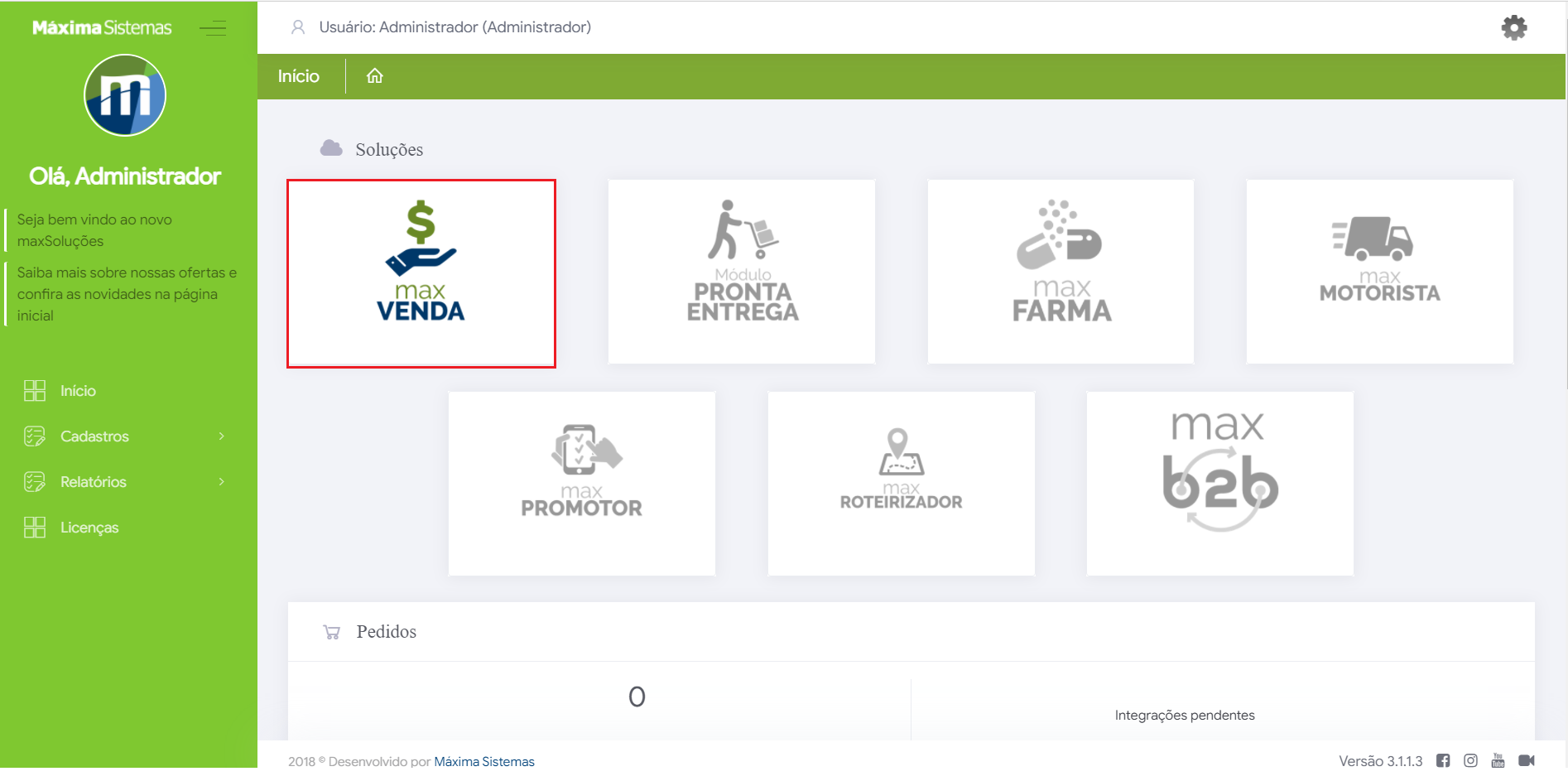This screenshot has height=781, width=1568.
Task: Open the maxVenda solution card
Action: point(421,273)
